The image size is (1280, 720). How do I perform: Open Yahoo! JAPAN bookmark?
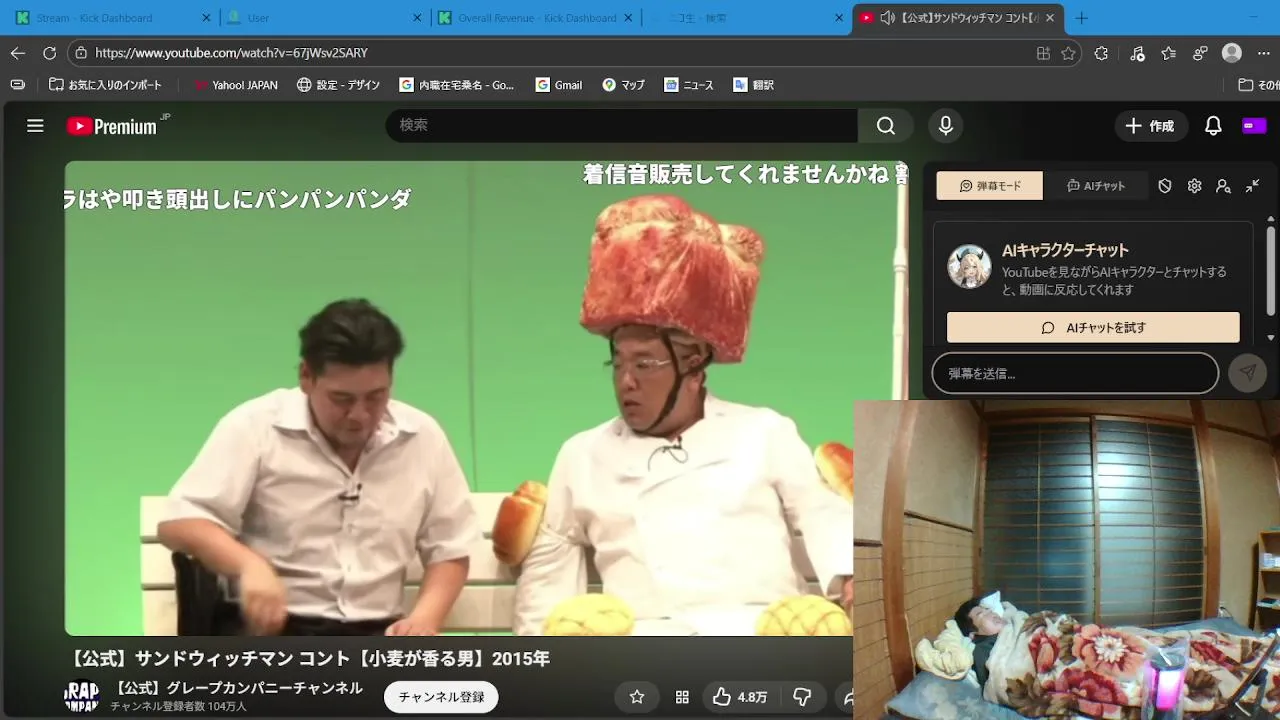(235, 85)
